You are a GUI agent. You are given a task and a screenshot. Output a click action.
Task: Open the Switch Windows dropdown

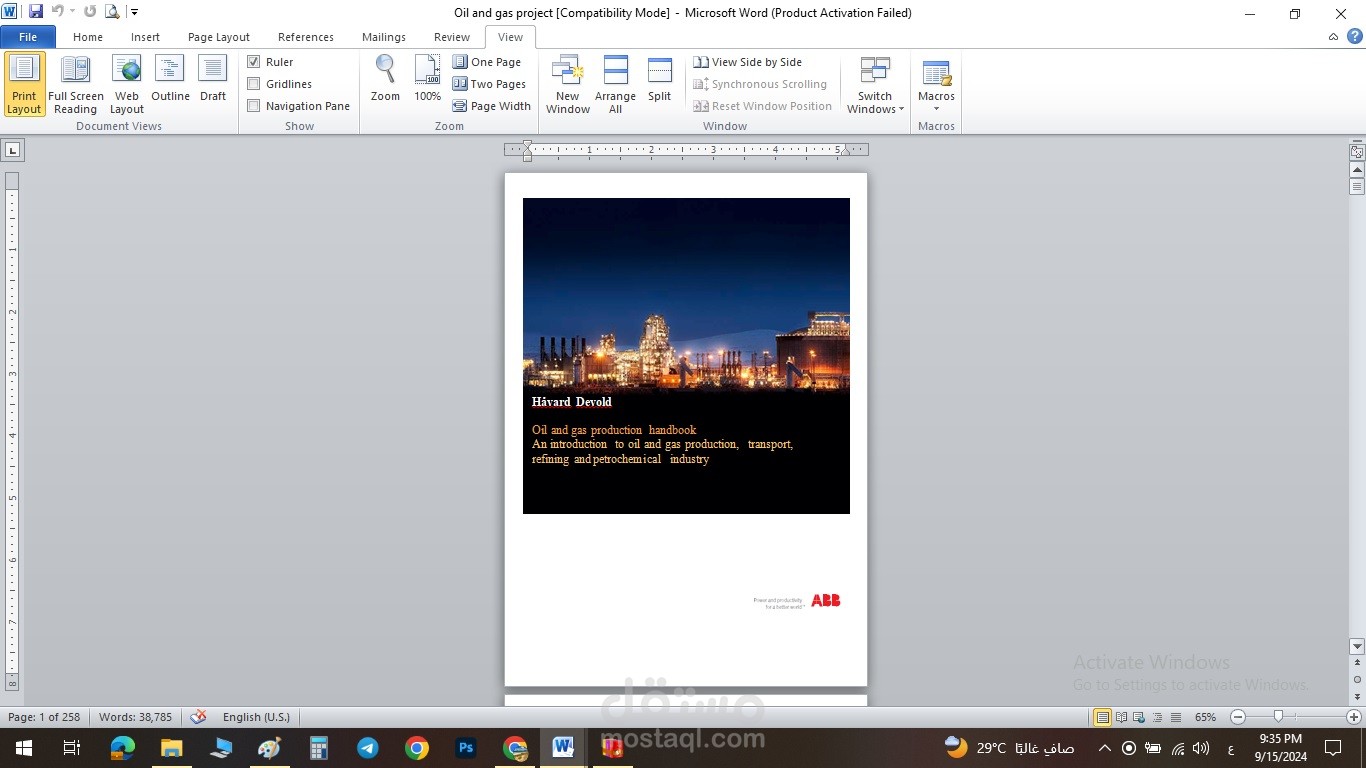tap(875, 85)
